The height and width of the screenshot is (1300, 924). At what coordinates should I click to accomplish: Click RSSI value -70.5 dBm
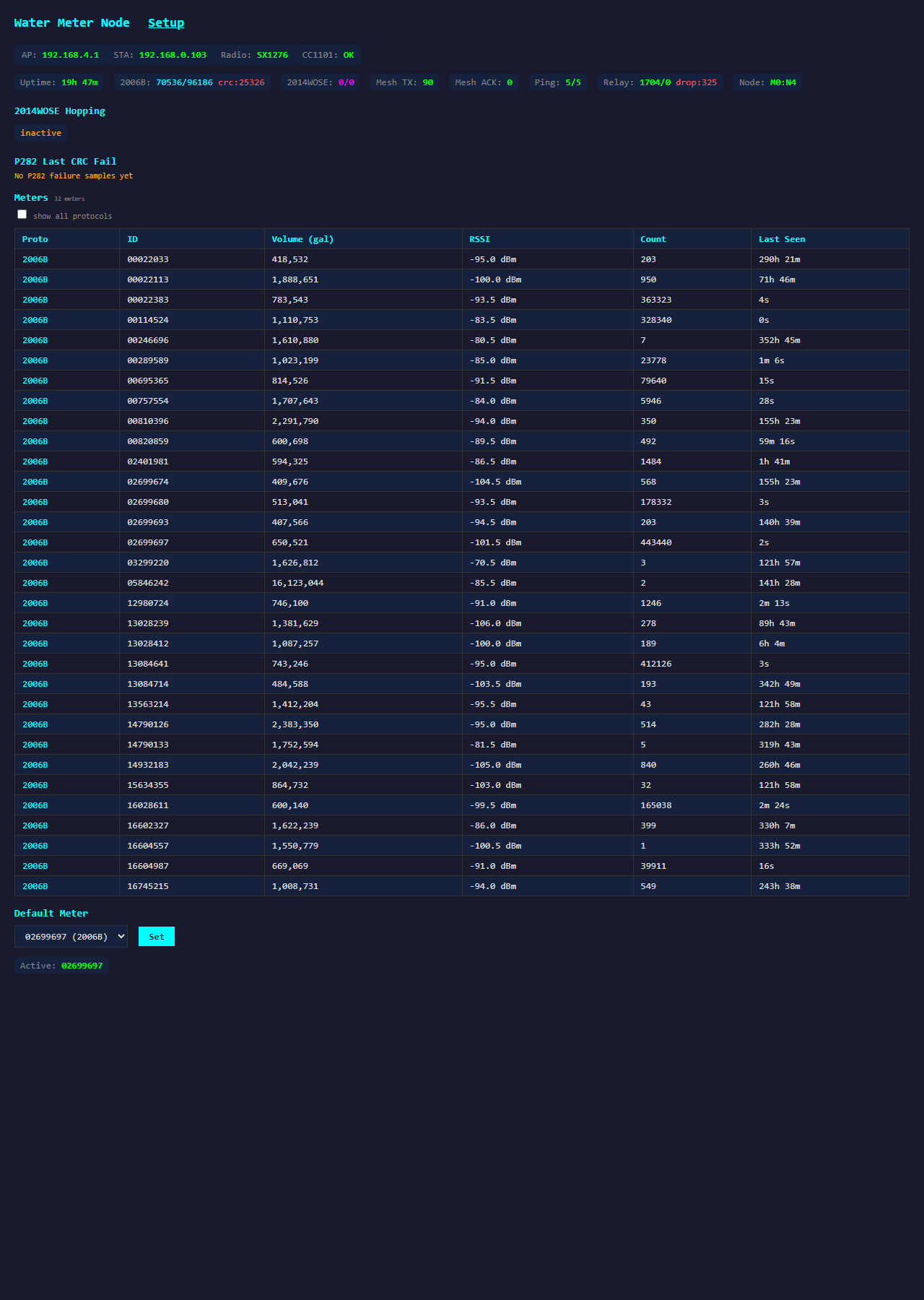[x=493, y=563]
